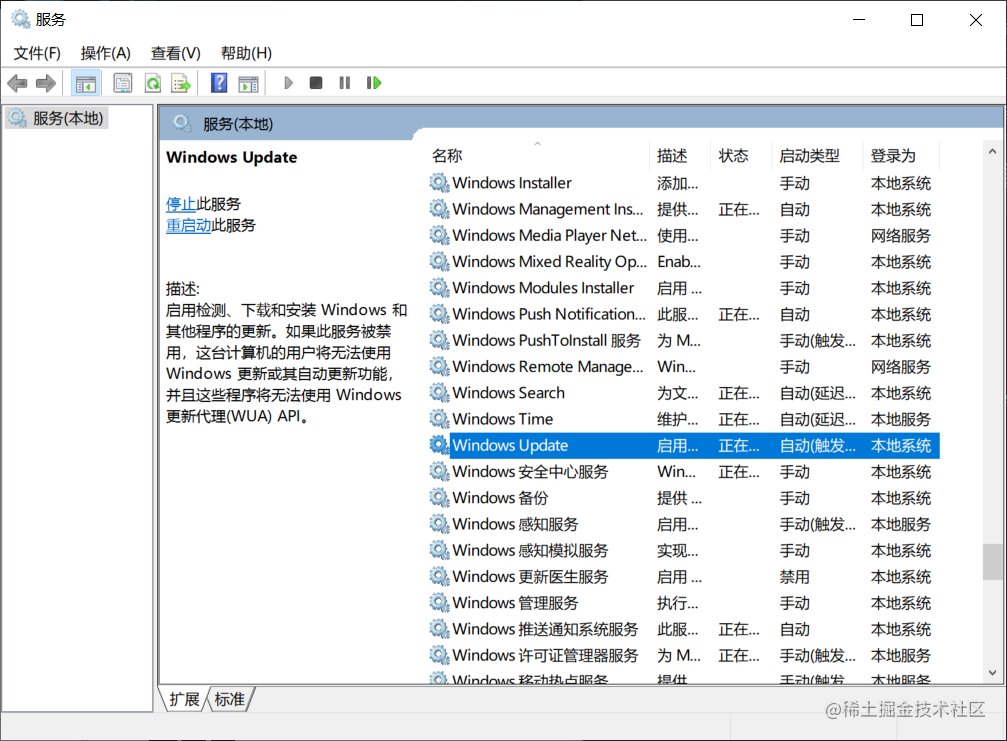Toggle the Show/Hide Console Tree icon
This screenshot has width=1007, height=741.
[x=86, y=82]
